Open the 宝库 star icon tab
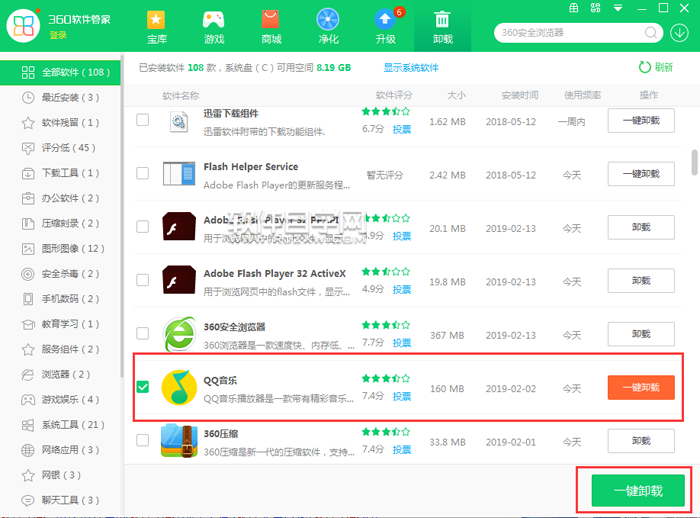 (156, 27)
